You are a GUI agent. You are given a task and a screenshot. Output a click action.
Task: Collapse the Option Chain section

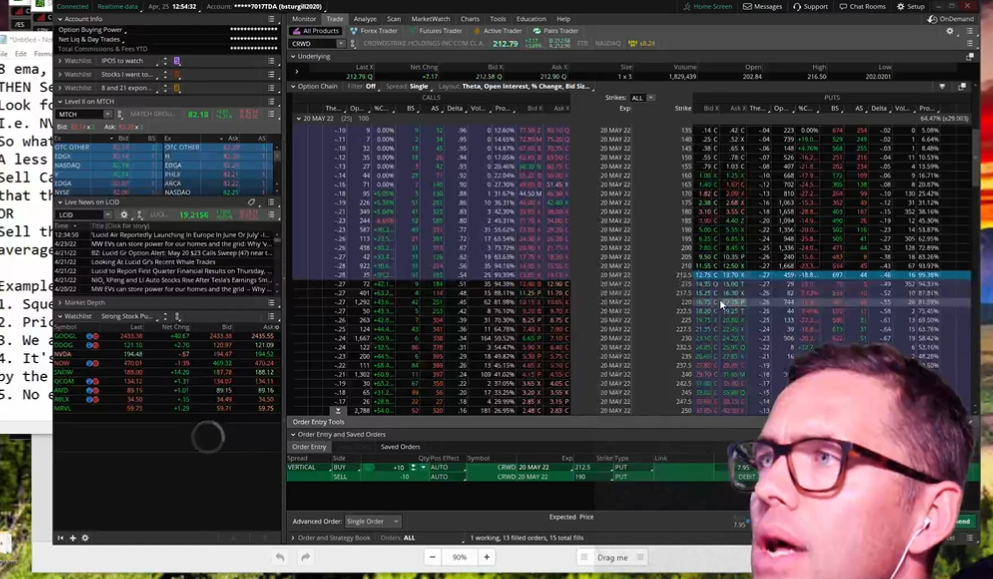[x=293, y=86]
